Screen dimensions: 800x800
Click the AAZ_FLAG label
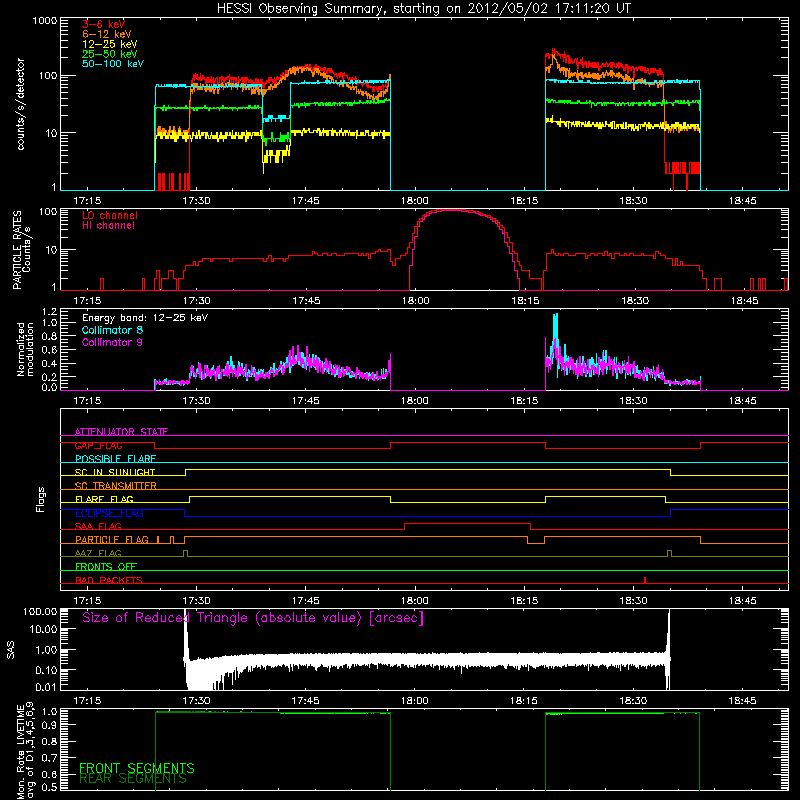[x=98, y=553]
